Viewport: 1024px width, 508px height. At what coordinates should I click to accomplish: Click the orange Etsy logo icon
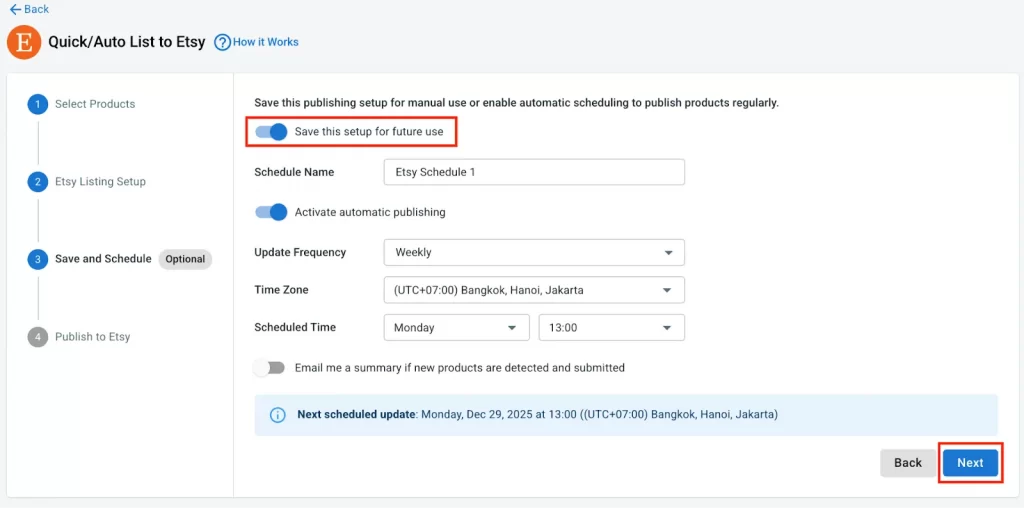tap(24, 43)
